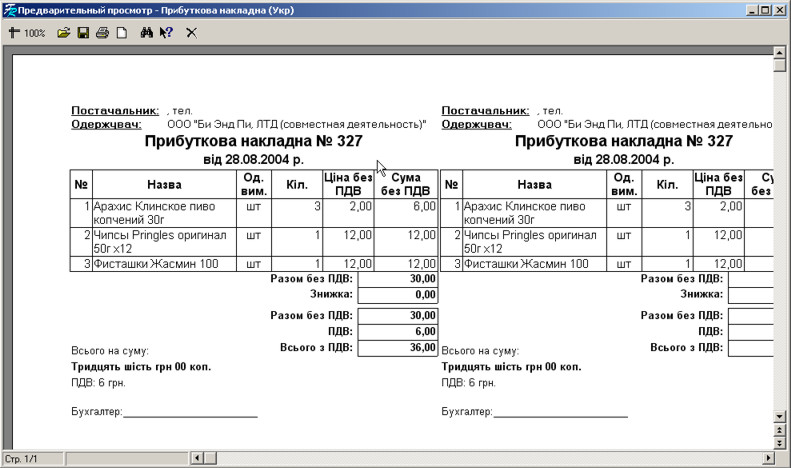Viewport: 791px width, 468px height.
Task: Search text using the binoculars icon
Action: [147, 33]
